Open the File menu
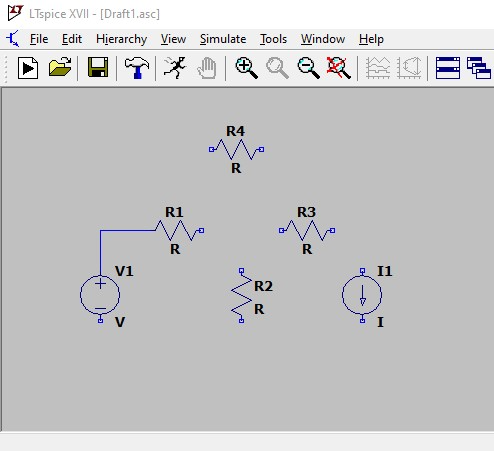 [39, 39]
